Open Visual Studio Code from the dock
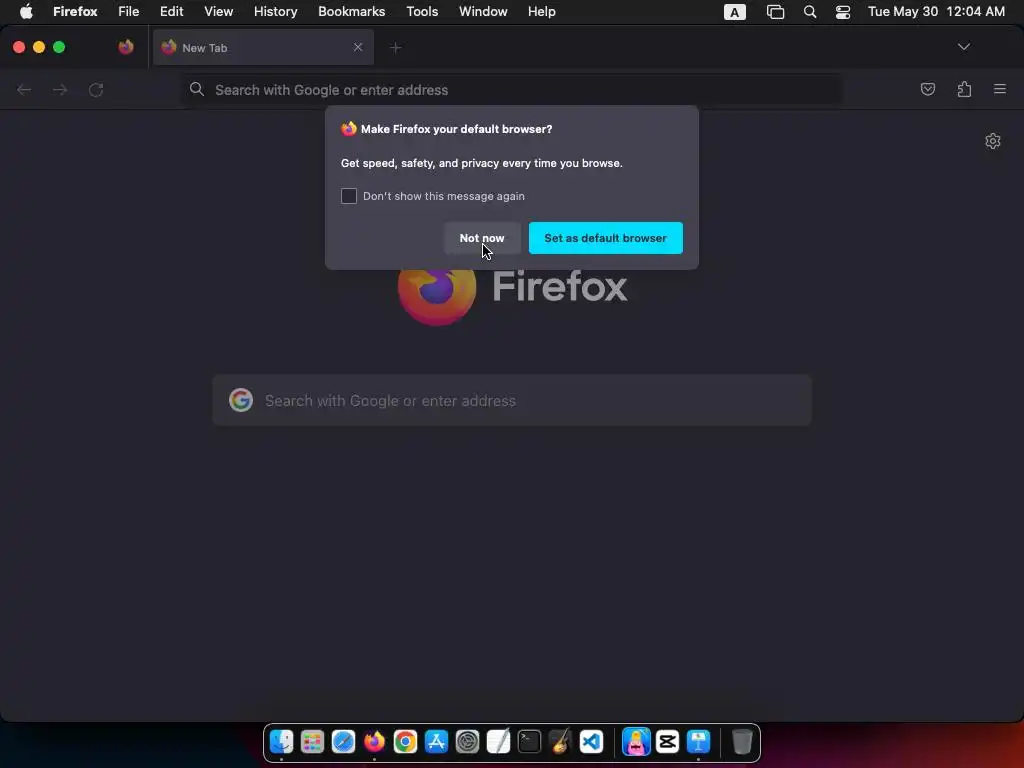This screenshot has height=768, width=1024. click(x=591, y=742)
